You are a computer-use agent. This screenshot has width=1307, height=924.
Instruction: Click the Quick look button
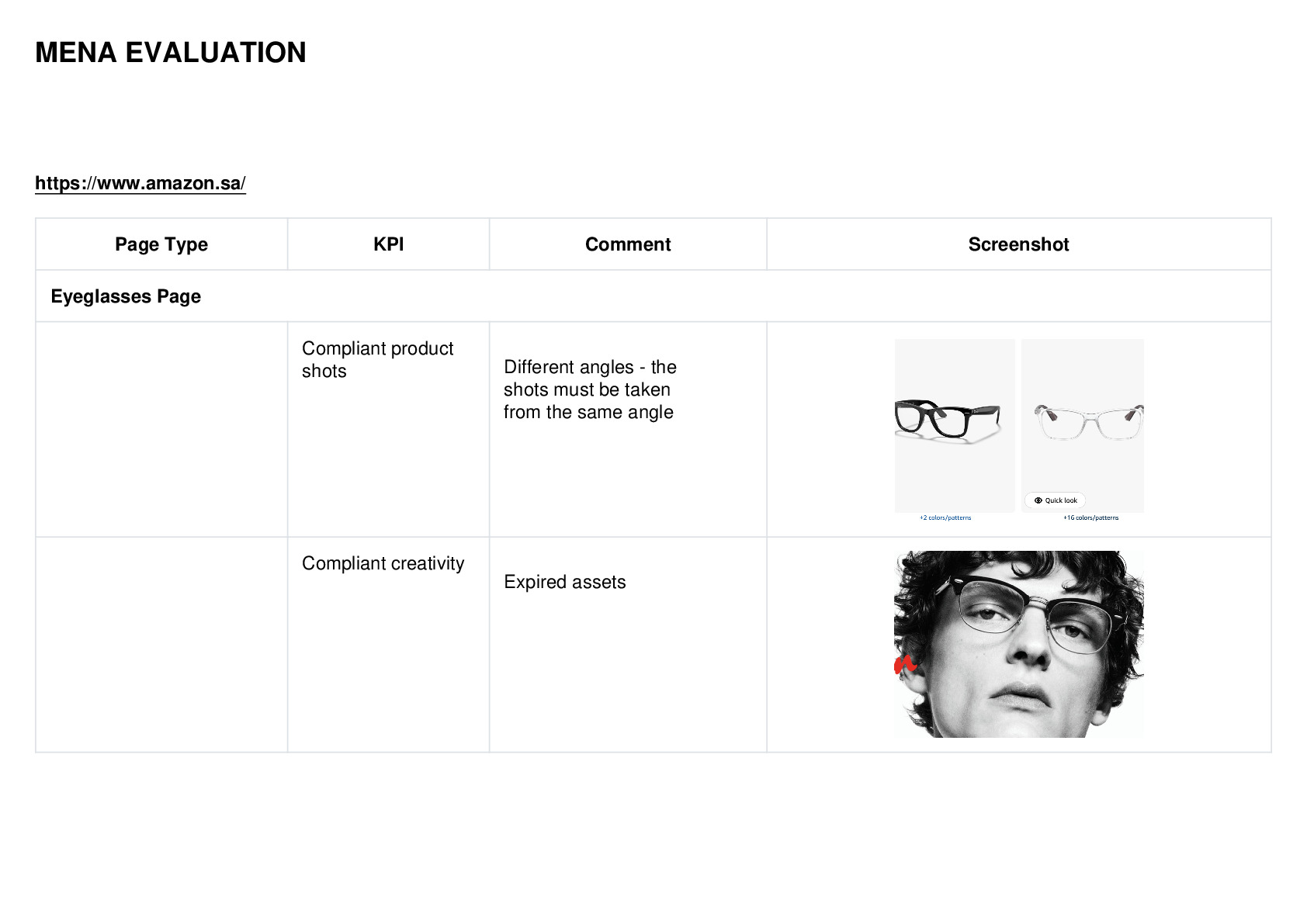pyautogui.click(x=1055, y=500)
